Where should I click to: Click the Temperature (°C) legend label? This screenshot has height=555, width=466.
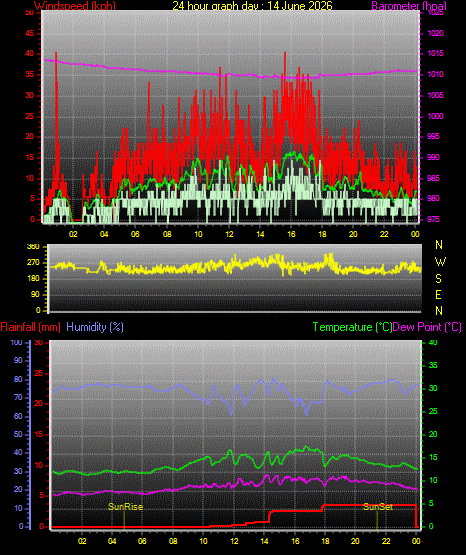(352, 327)
